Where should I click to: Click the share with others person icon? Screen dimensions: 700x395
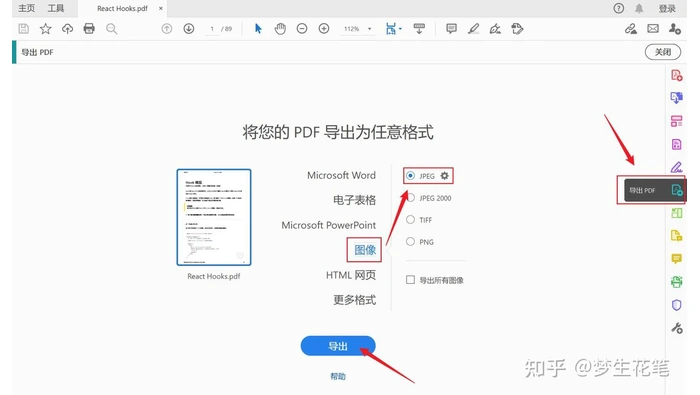pyautogui.click(x=675, y=29)
